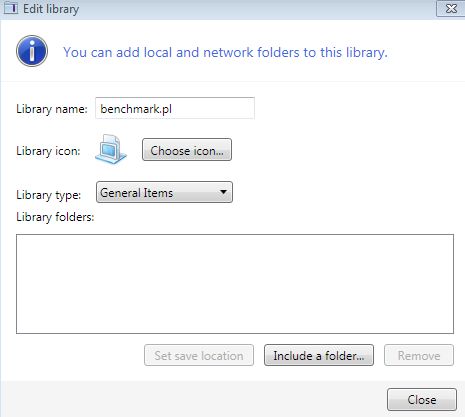Click the benchmark.pl text in name field
This screenshot has height=417, width=465.
click(136, 109)
